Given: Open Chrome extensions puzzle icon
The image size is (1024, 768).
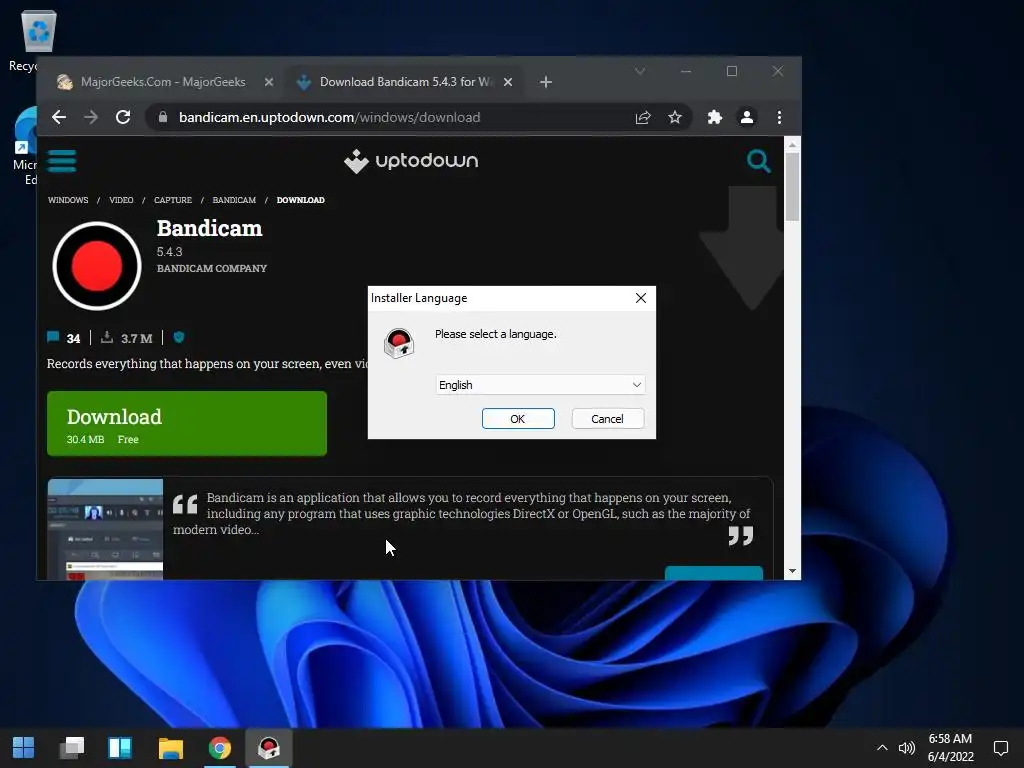Looking at the screenshot, I should 714,117.
